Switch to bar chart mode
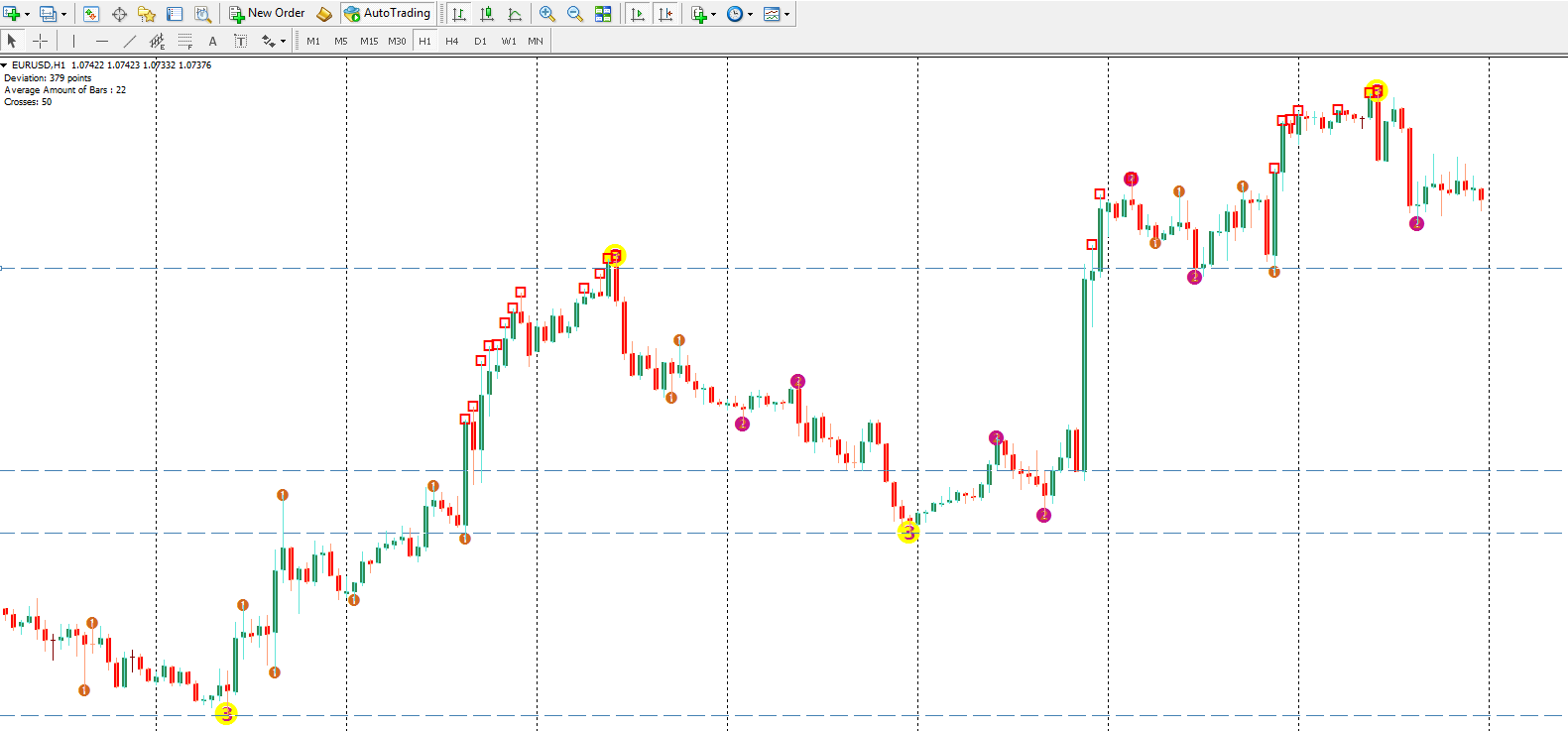Image resolution: width=1568 pixels, height=731 pixels. point(458,14)
